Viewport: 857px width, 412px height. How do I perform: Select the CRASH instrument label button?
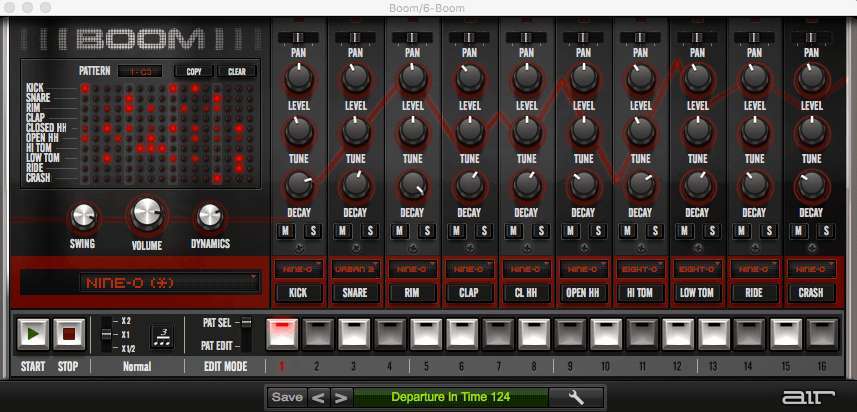pos(810,293)
